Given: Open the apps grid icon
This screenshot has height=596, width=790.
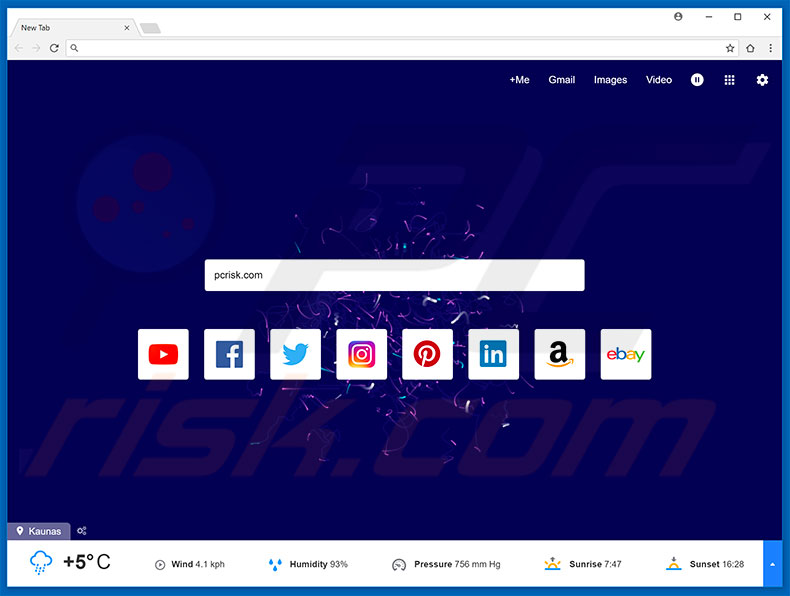Looking at the screenshot, I should pos(729,80).
